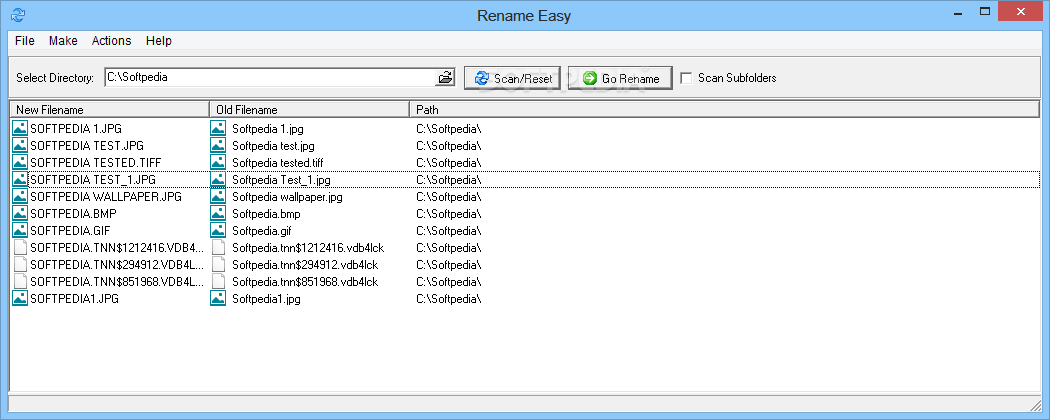Select new filename SOFTPEDIA1.JPG
The width and height of the screenshot is (1050, 420).
(74, 299)
